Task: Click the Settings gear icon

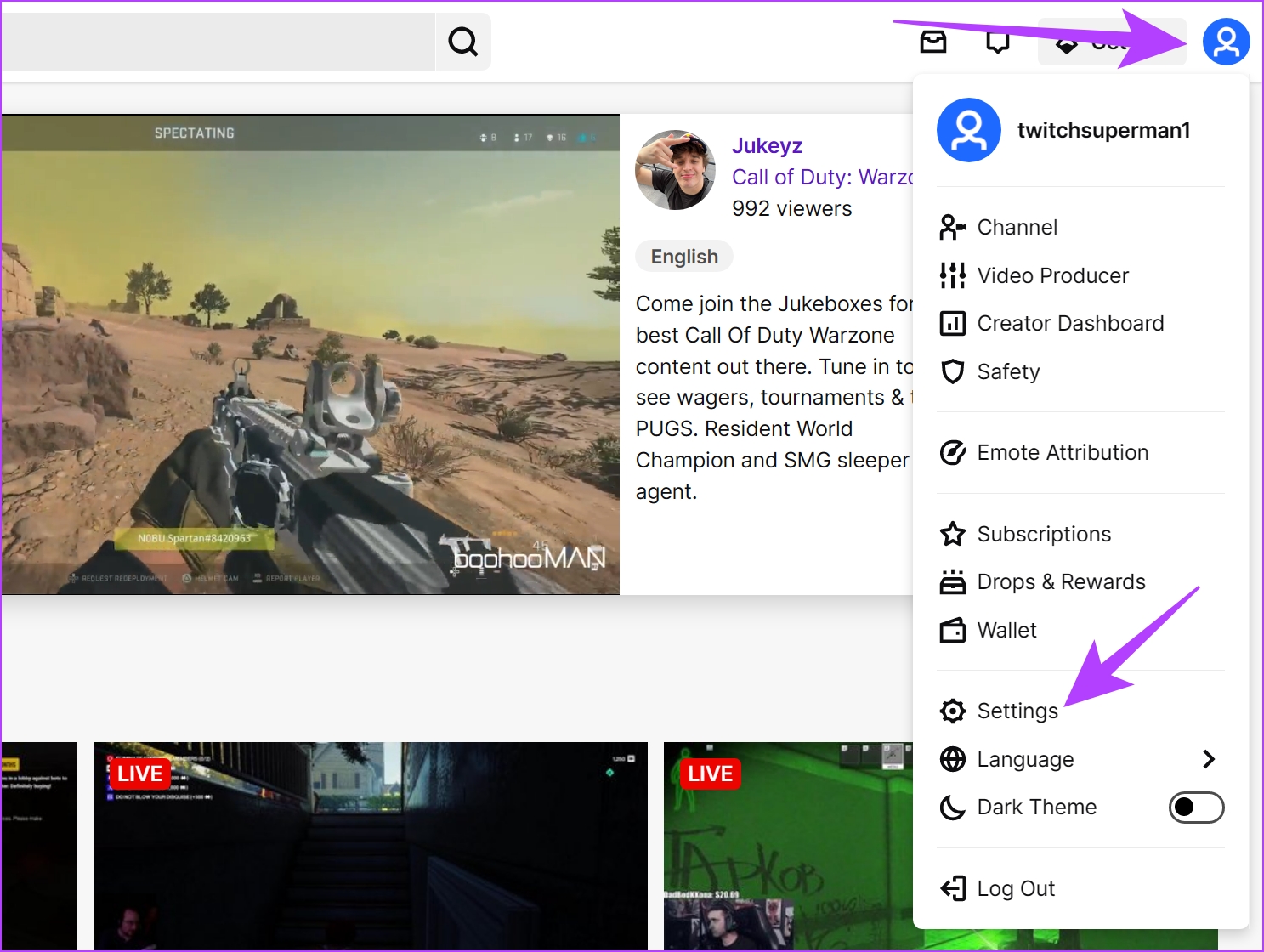Action: click(953, 711)
